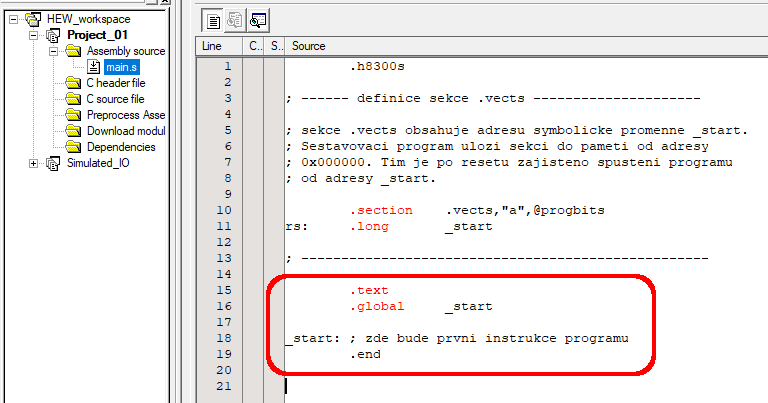Viewport: 768px width, 403px height.
Task: Collapse the Assembly source folder
Action: (54, 51)
